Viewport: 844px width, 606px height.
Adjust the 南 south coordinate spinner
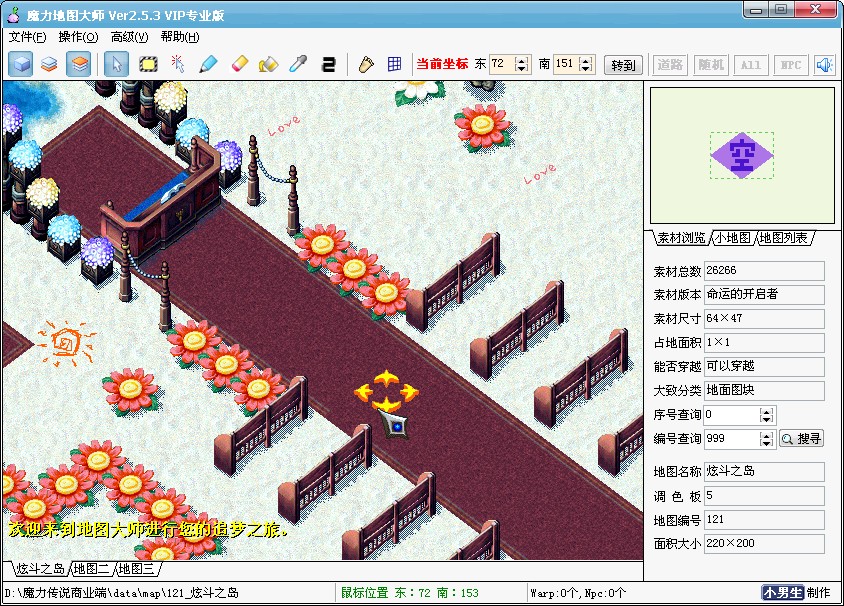(587, 64)
